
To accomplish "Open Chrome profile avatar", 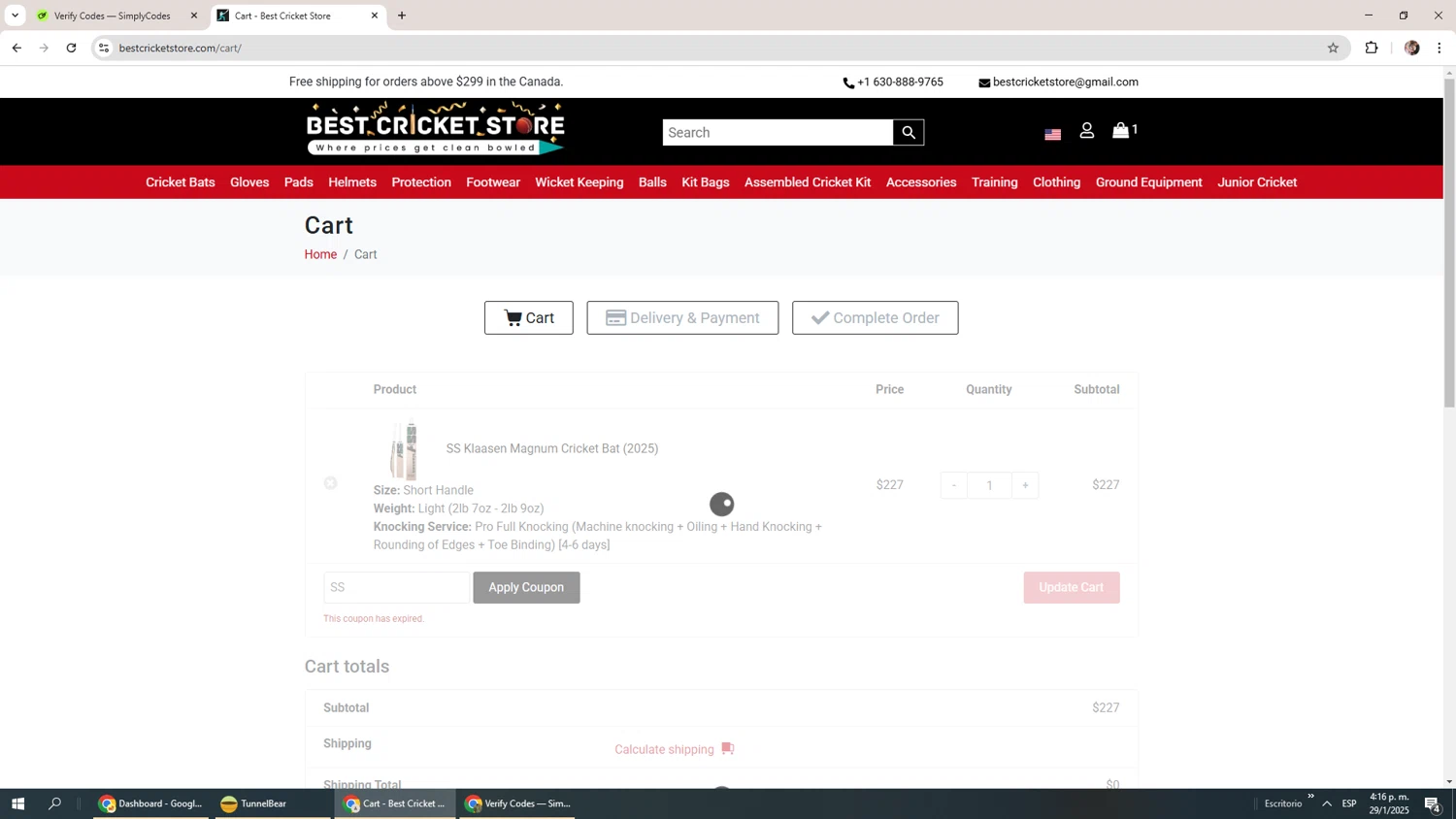I will tap(1411, 48).
